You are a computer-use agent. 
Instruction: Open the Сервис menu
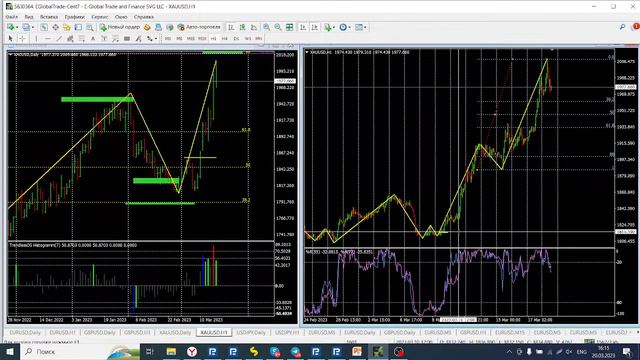coord(100,17)
